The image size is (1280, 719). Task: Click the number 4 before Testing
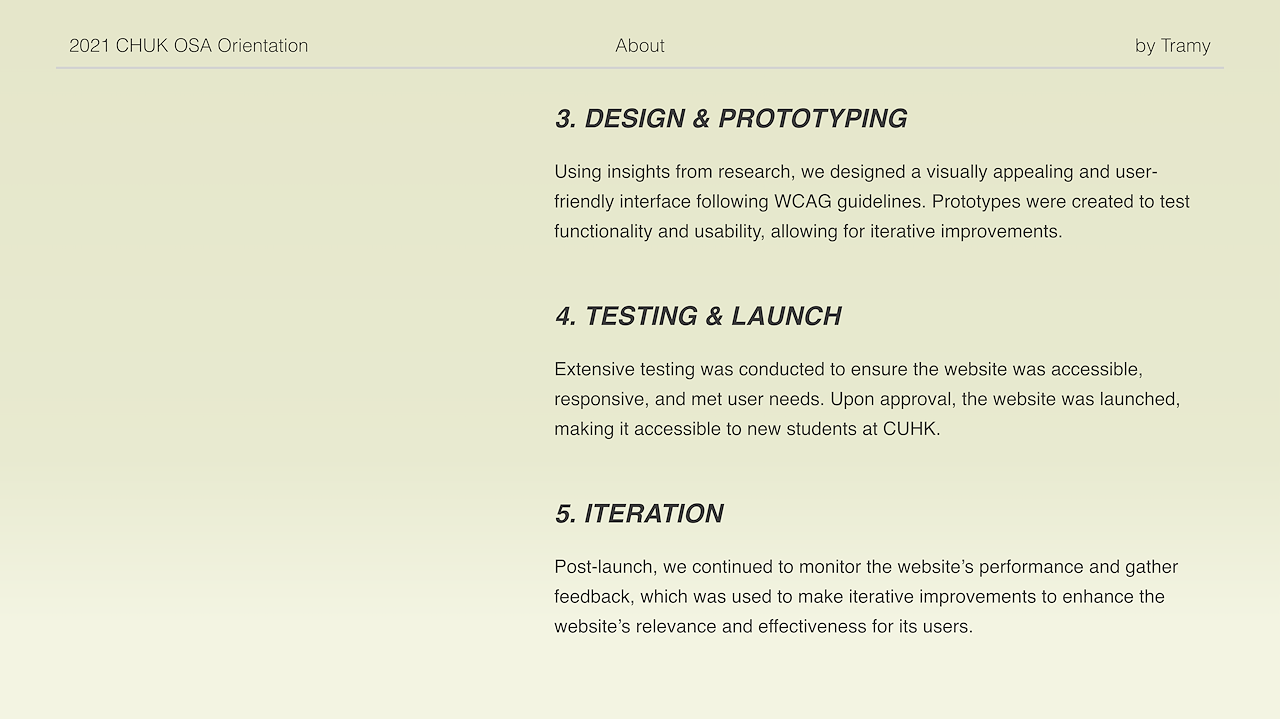tap(565, 316)
